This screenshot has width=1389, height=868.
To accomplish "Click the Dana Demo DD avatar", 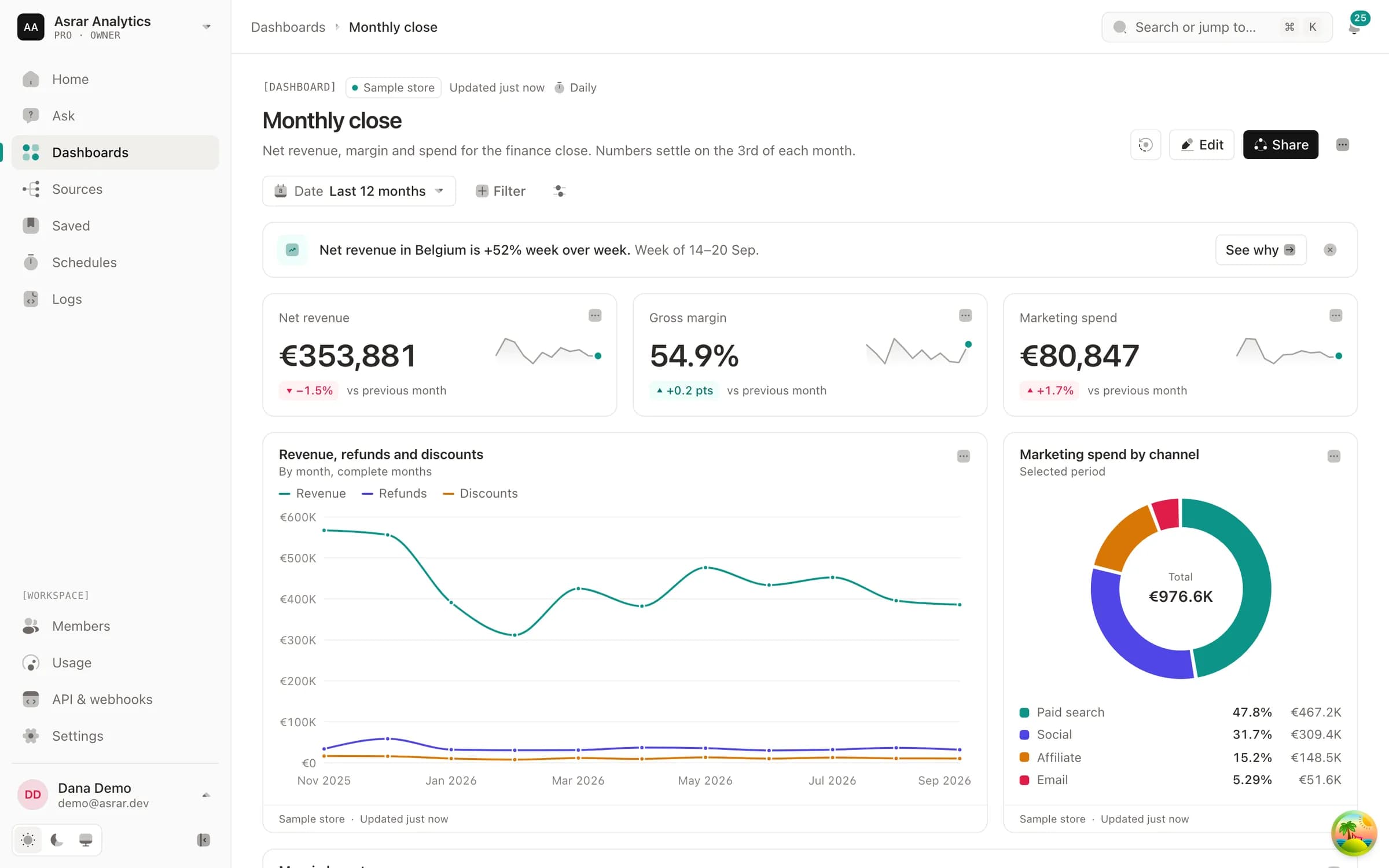I will click(32, 795).
